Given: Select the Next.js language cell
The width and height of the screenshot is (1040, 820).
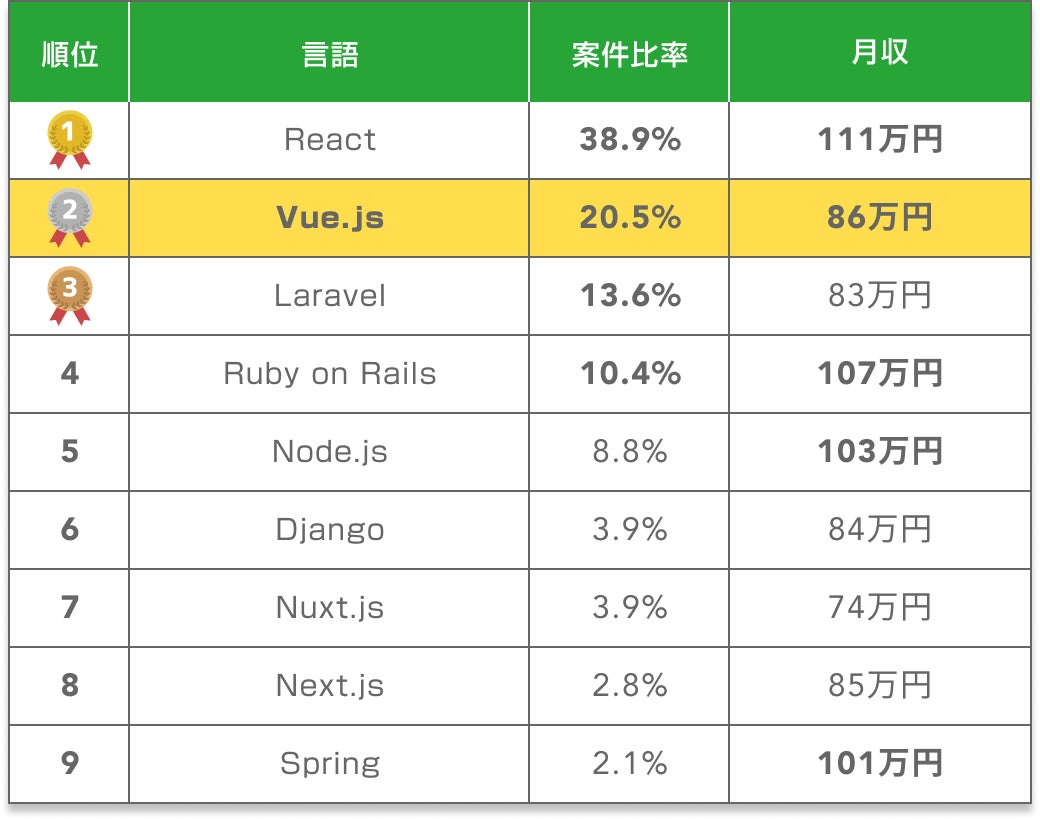Looking at the screenshot, I should tap(330, 686).
